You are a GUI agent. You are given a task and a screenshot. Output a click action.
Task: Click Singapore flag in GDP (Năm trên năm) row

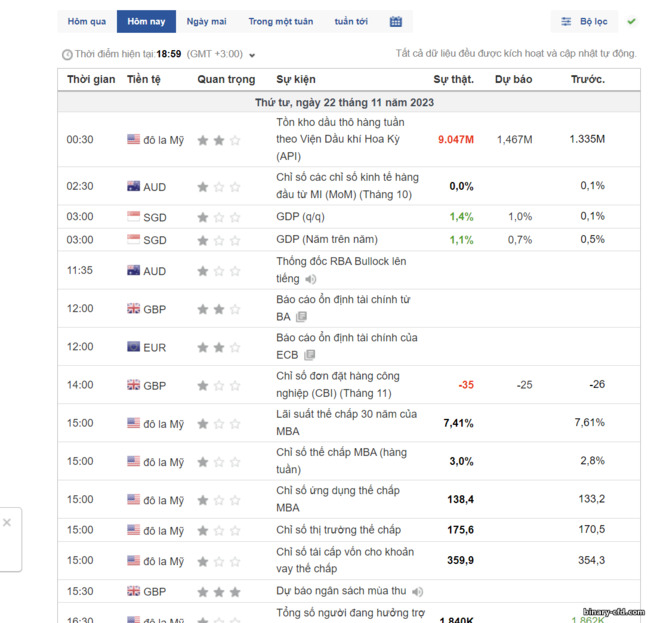point(133,239)
